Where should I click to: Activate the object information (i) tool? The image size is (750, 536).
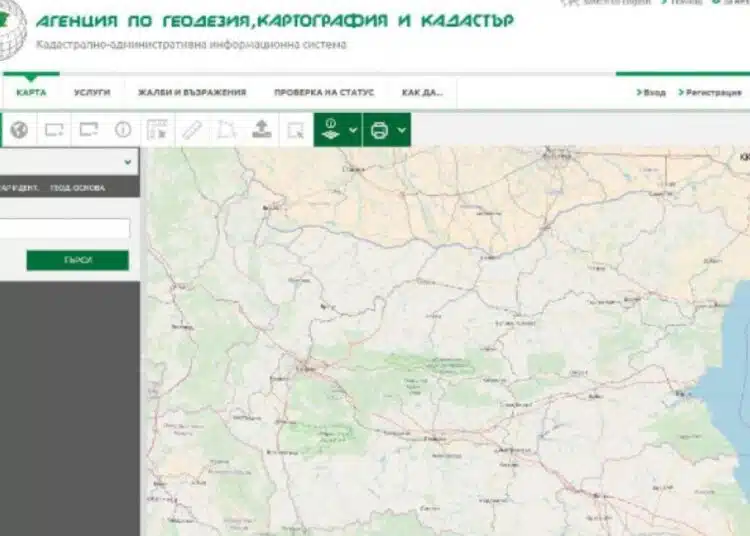123,130
